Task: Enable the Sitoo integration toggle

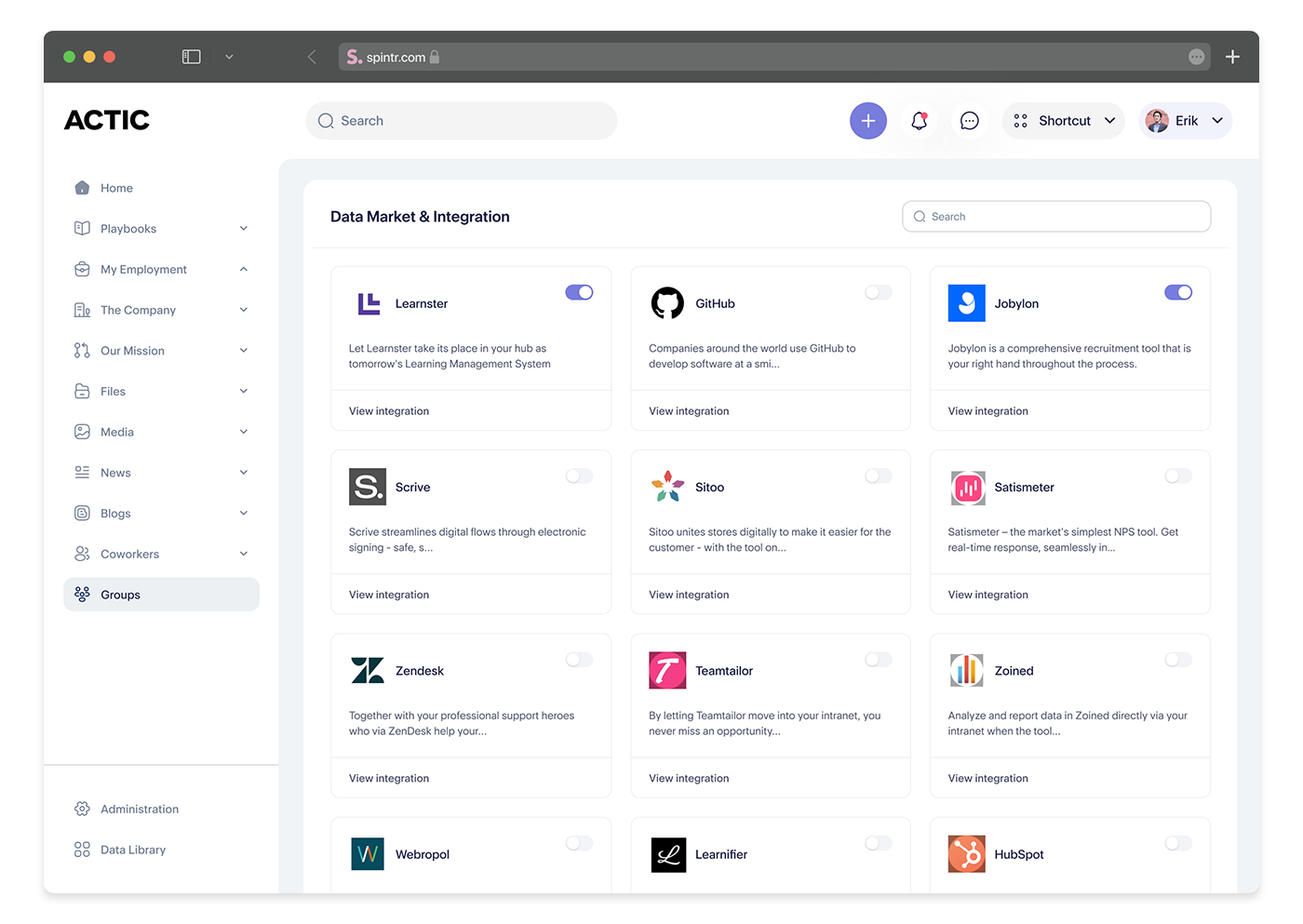Action: coord(879,476)
